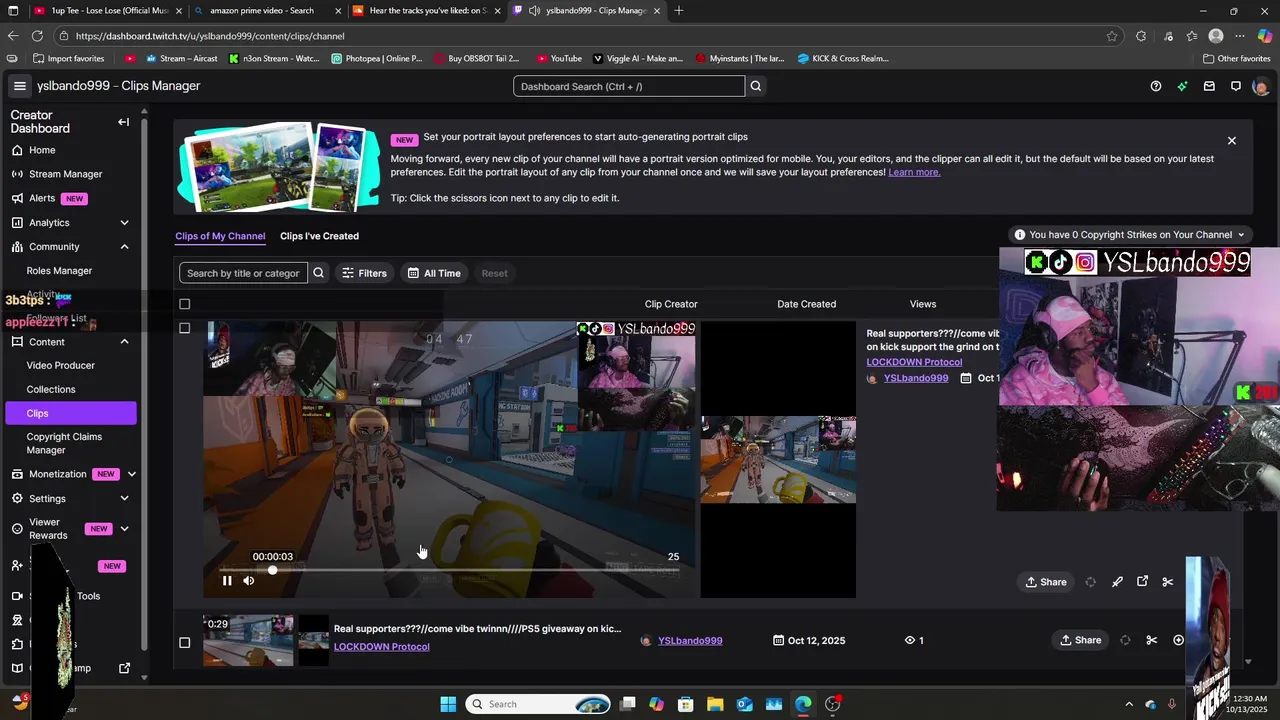1280x720 pixels.
Task: Collapse the Creator Dashboard sidebar arrow
Action: click(123, 122)
